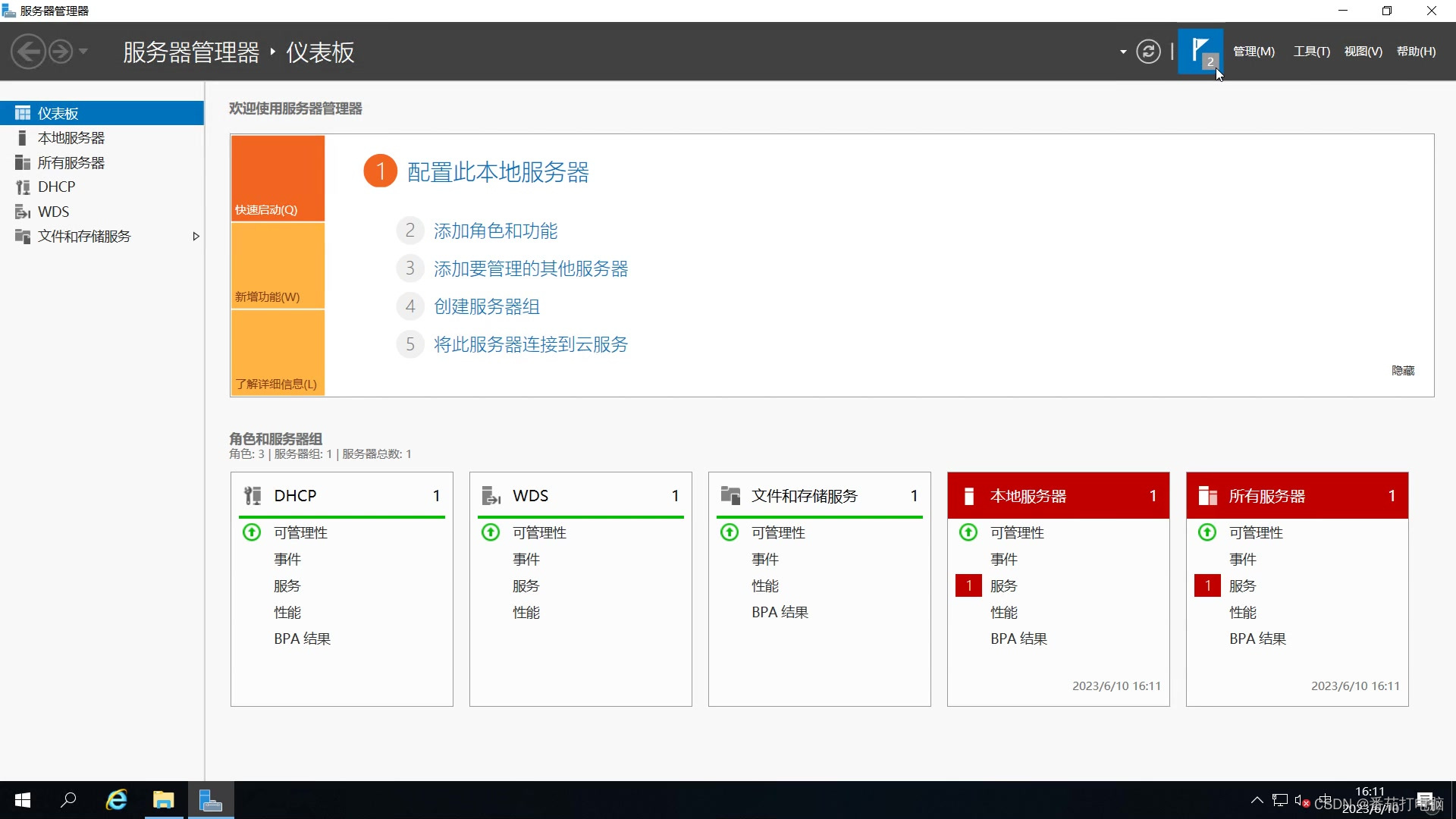Screen dimensions: 1456x819
Task: Open 服务 in the WDS tile
Action: tap(526, 585)
